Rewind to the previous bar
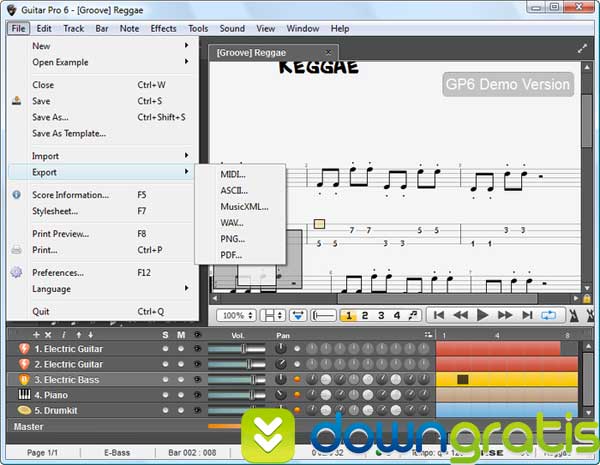 (x=460, y=315)
